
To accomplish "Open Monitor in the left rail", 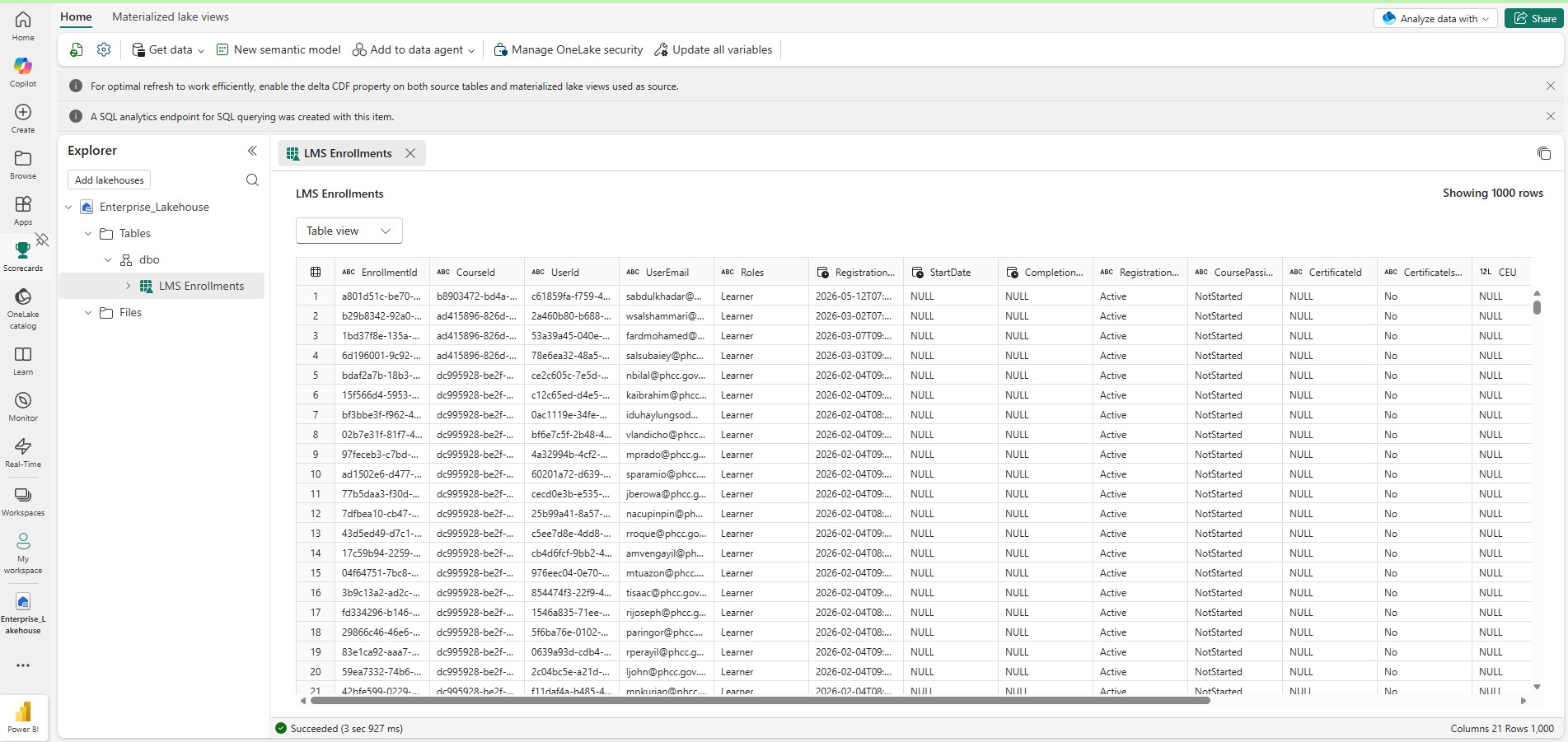I will 23,406.
